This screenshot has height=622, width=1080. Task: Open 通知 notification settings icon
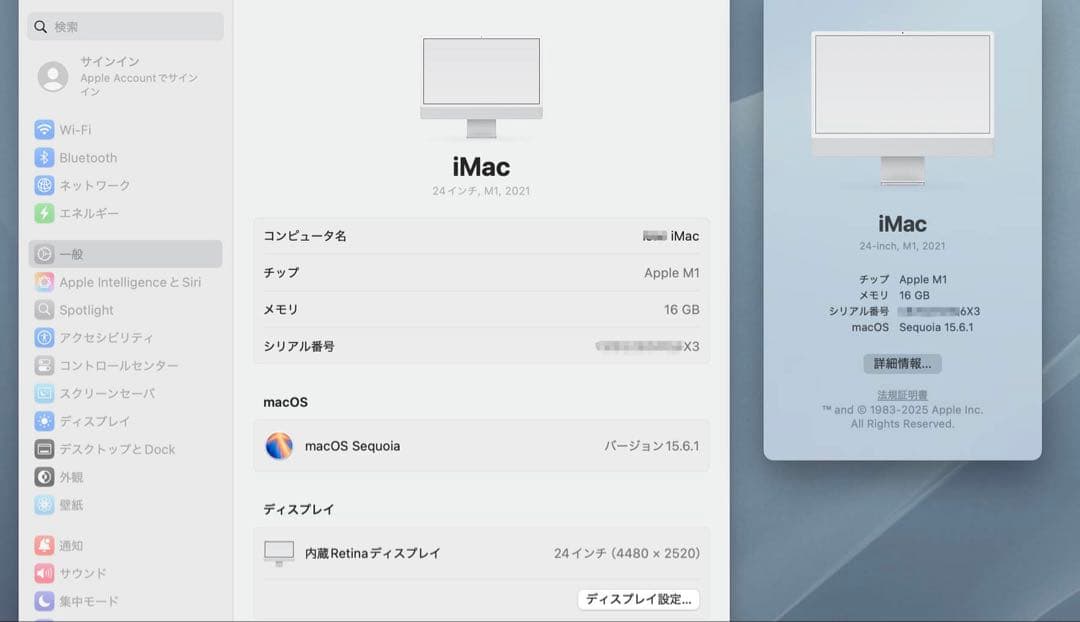tap(42, 545)
